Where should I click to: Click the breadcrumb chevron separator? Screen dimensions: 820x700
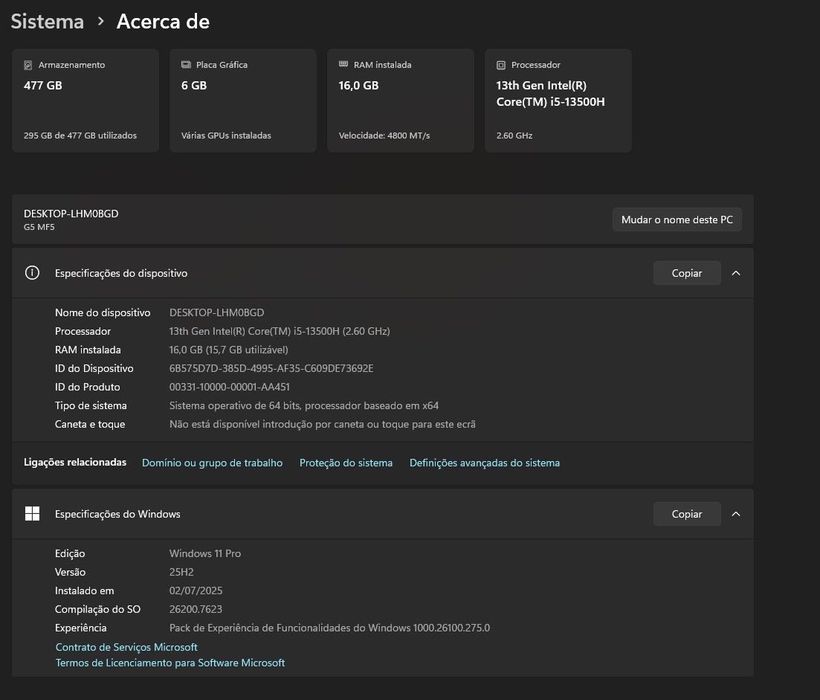point(101,21)
